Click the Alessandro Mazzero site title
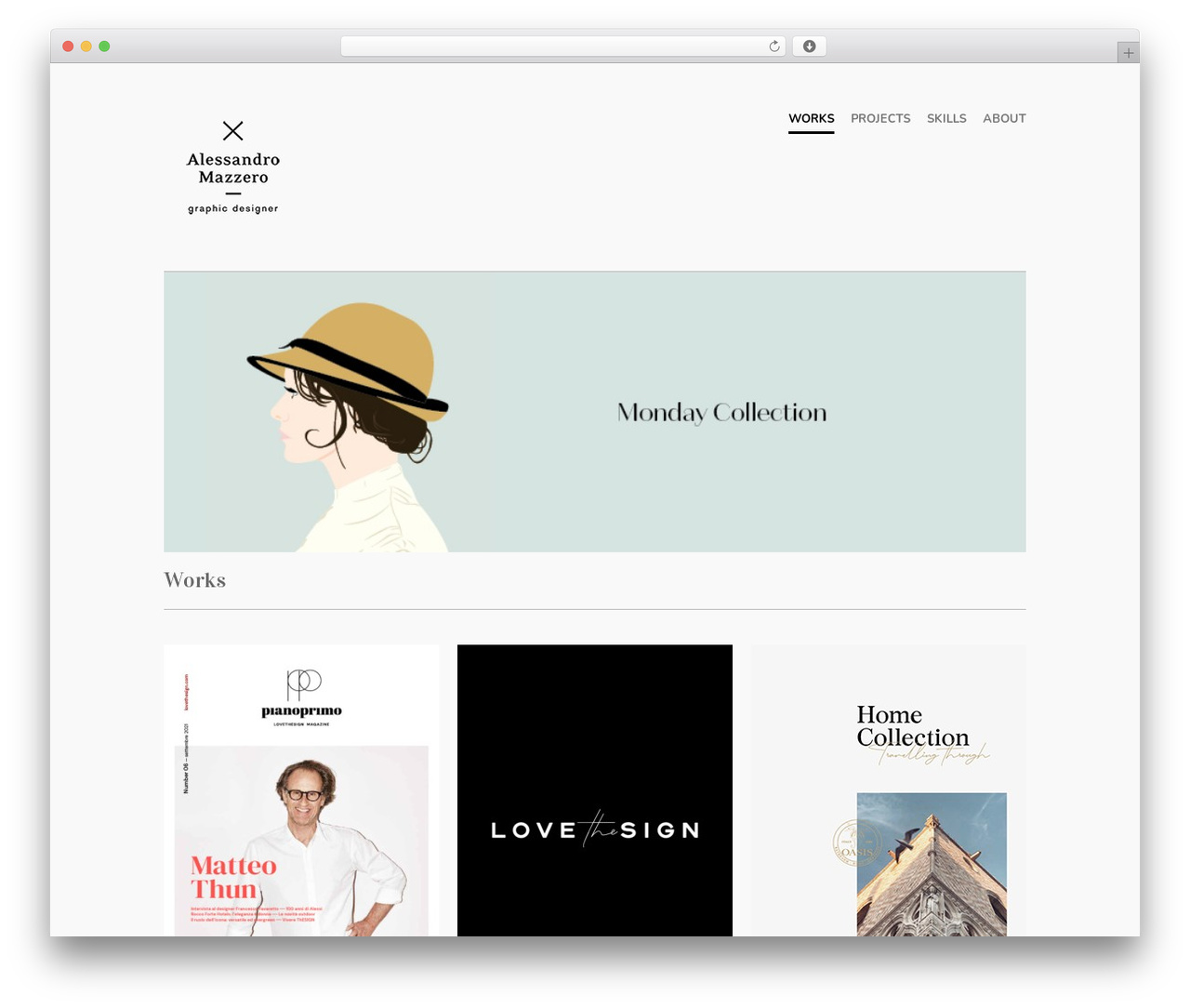Screen dimensions: 1190x1008 pos(233,168)
